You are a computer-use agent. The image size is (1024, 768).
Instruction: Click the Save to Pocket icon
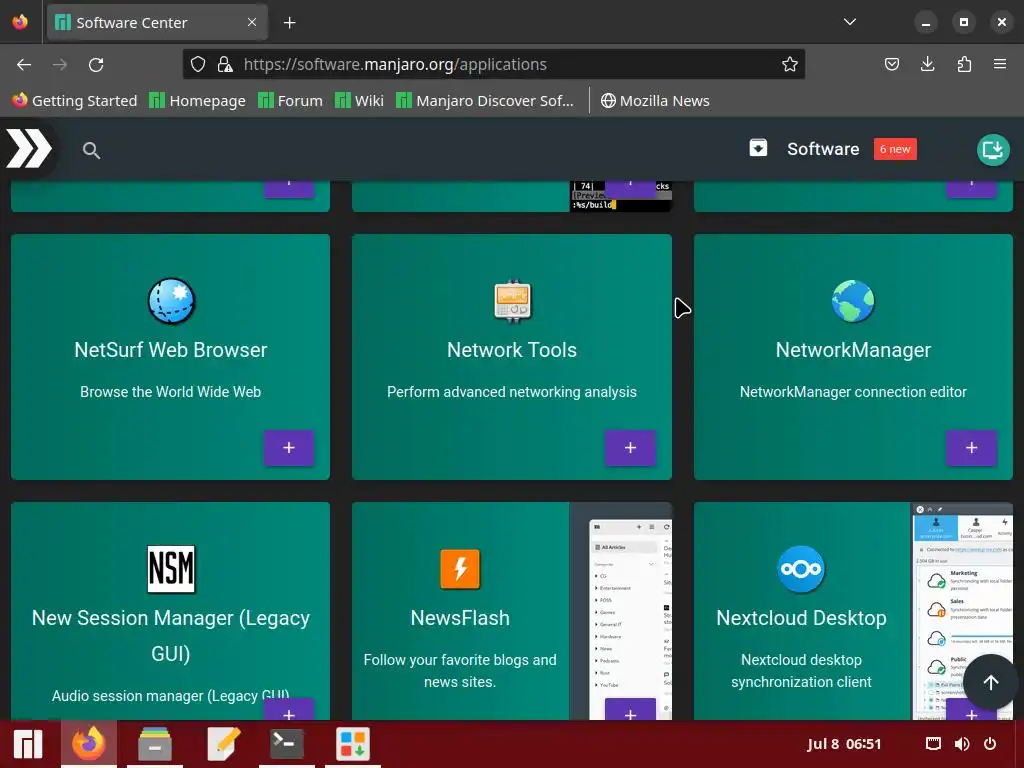click(x=891, y=64)
